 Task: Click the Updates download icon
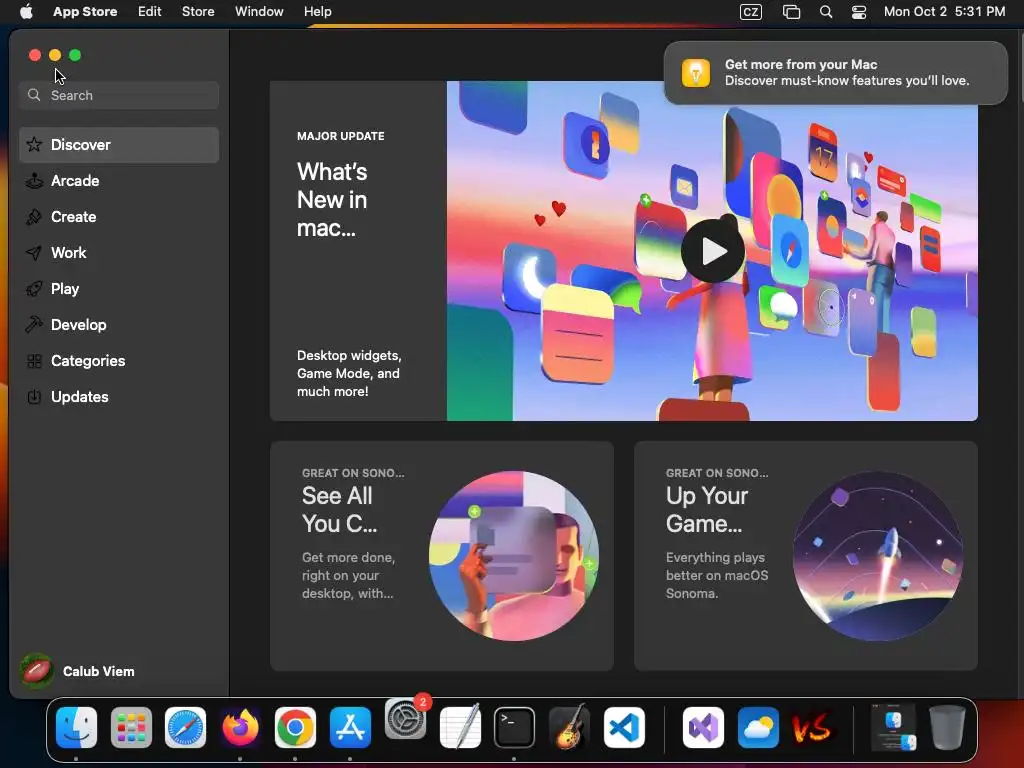[34, 397]
